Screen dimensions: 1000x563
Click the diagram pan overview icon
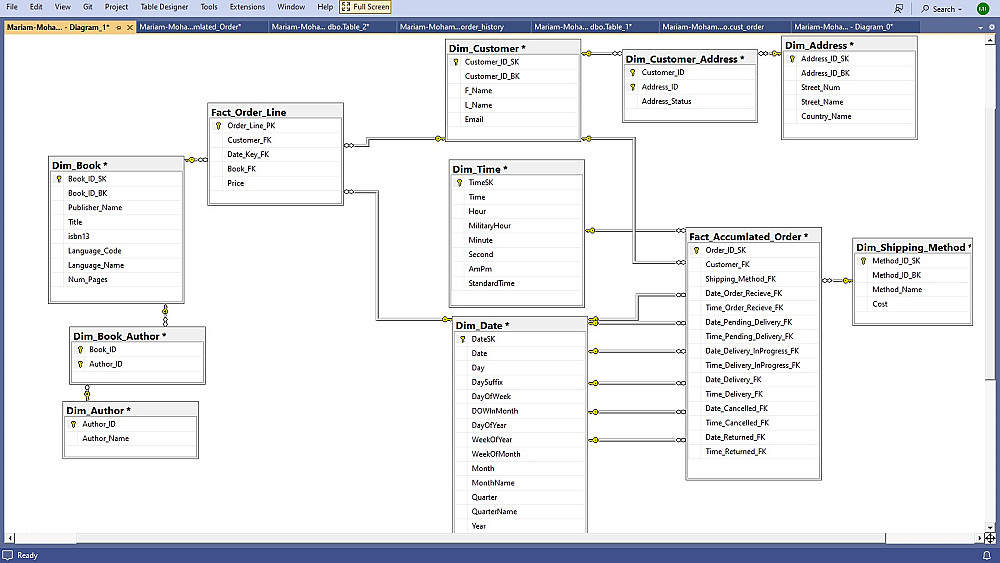(990, 538)
